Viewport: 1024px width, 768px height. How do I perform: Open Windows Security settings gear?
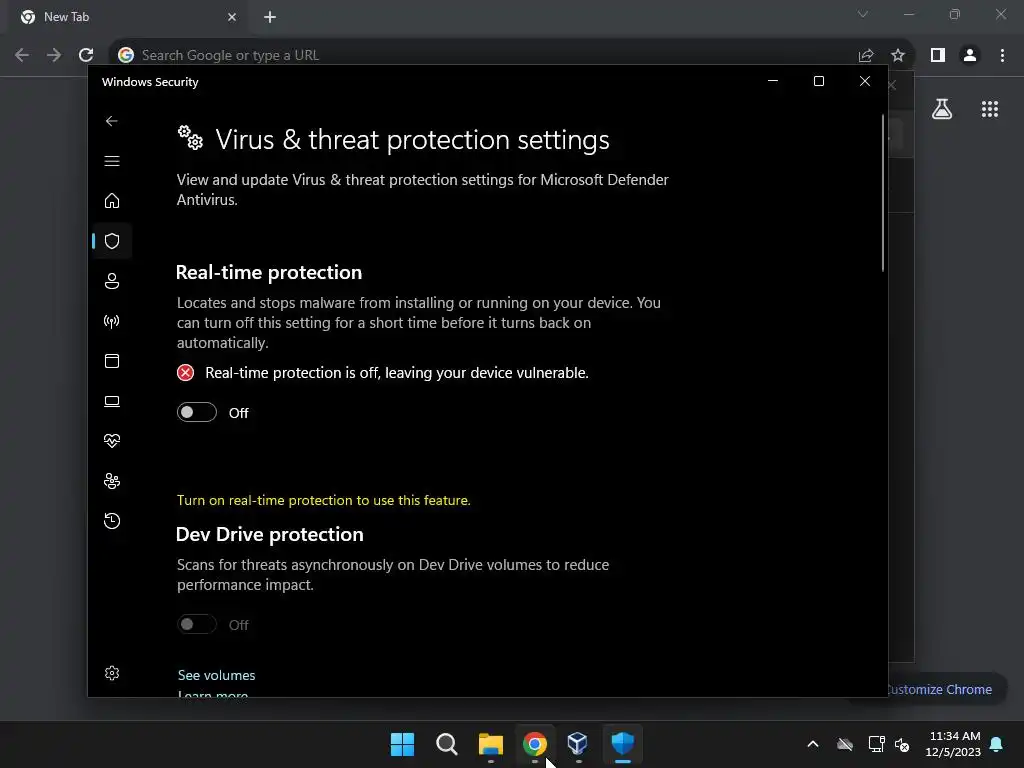112,673
